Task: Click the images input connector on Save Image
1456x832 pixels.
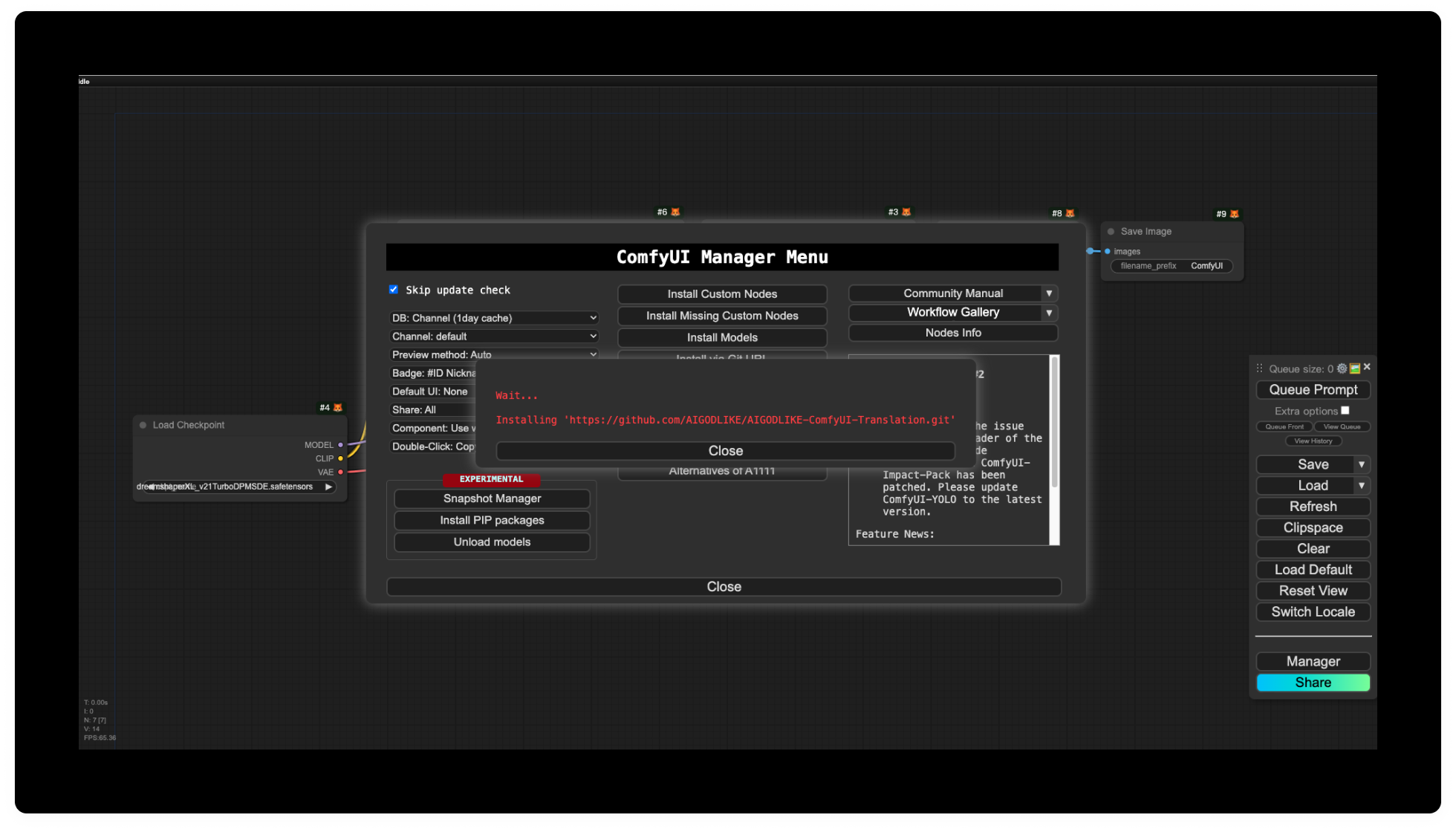Action: point(1108,251)
